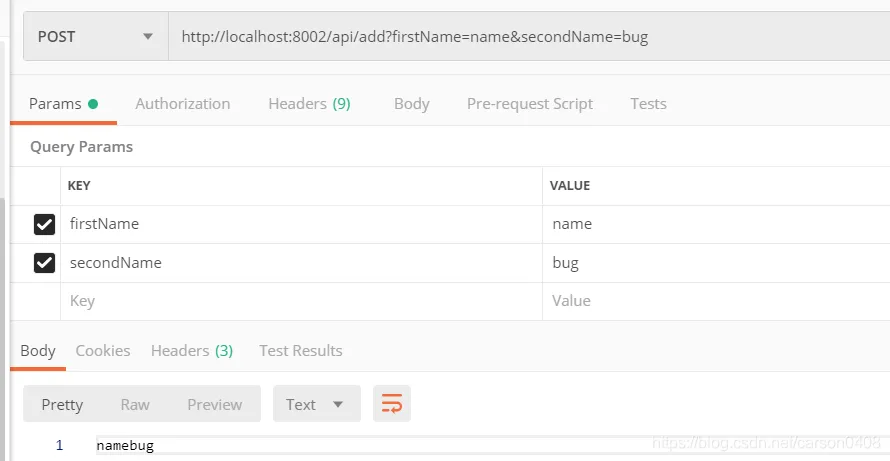Open the Pre-request Script tab

[529, 104]
